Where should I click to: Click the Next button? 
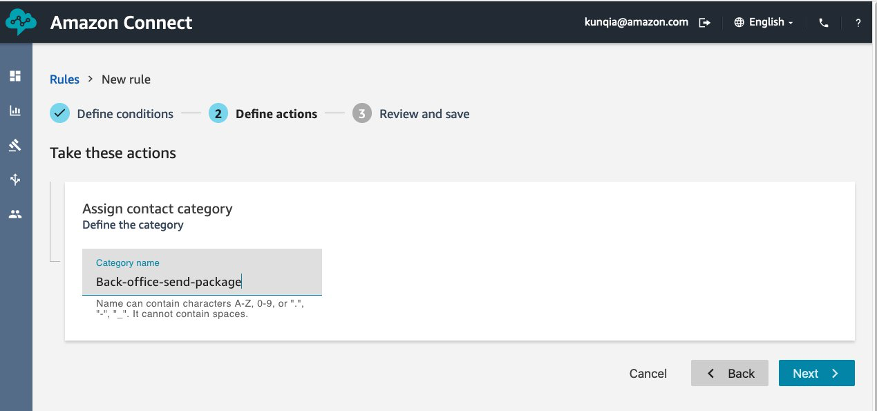coord(817,373)
